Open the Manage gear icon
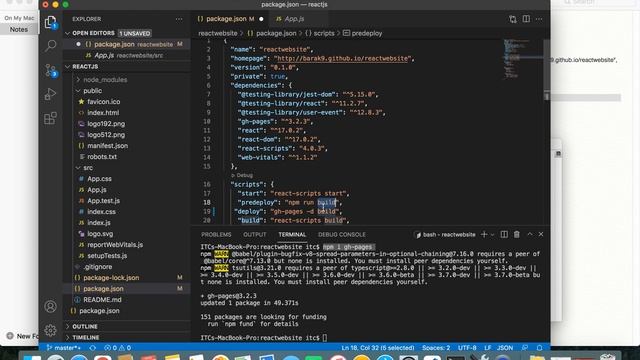 50,330
